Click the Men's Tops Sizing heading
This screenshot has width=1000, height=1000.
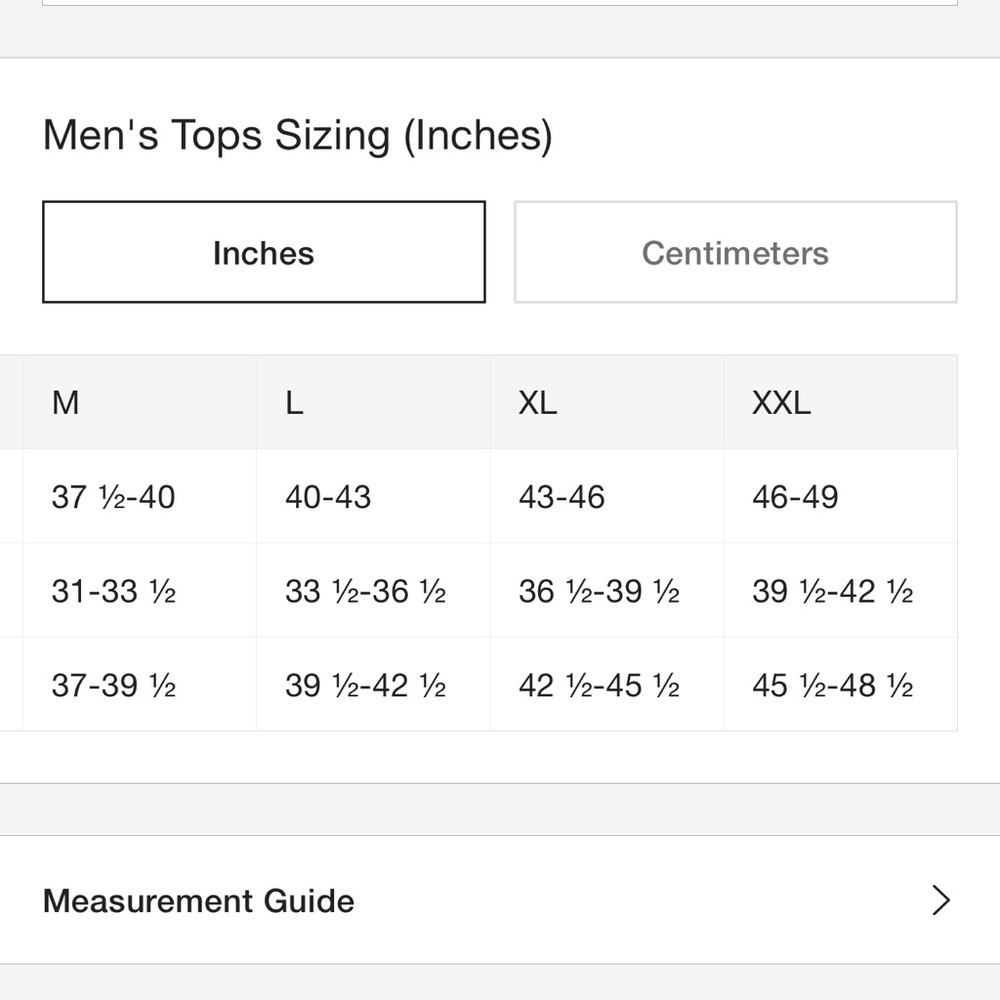(298, 135)
